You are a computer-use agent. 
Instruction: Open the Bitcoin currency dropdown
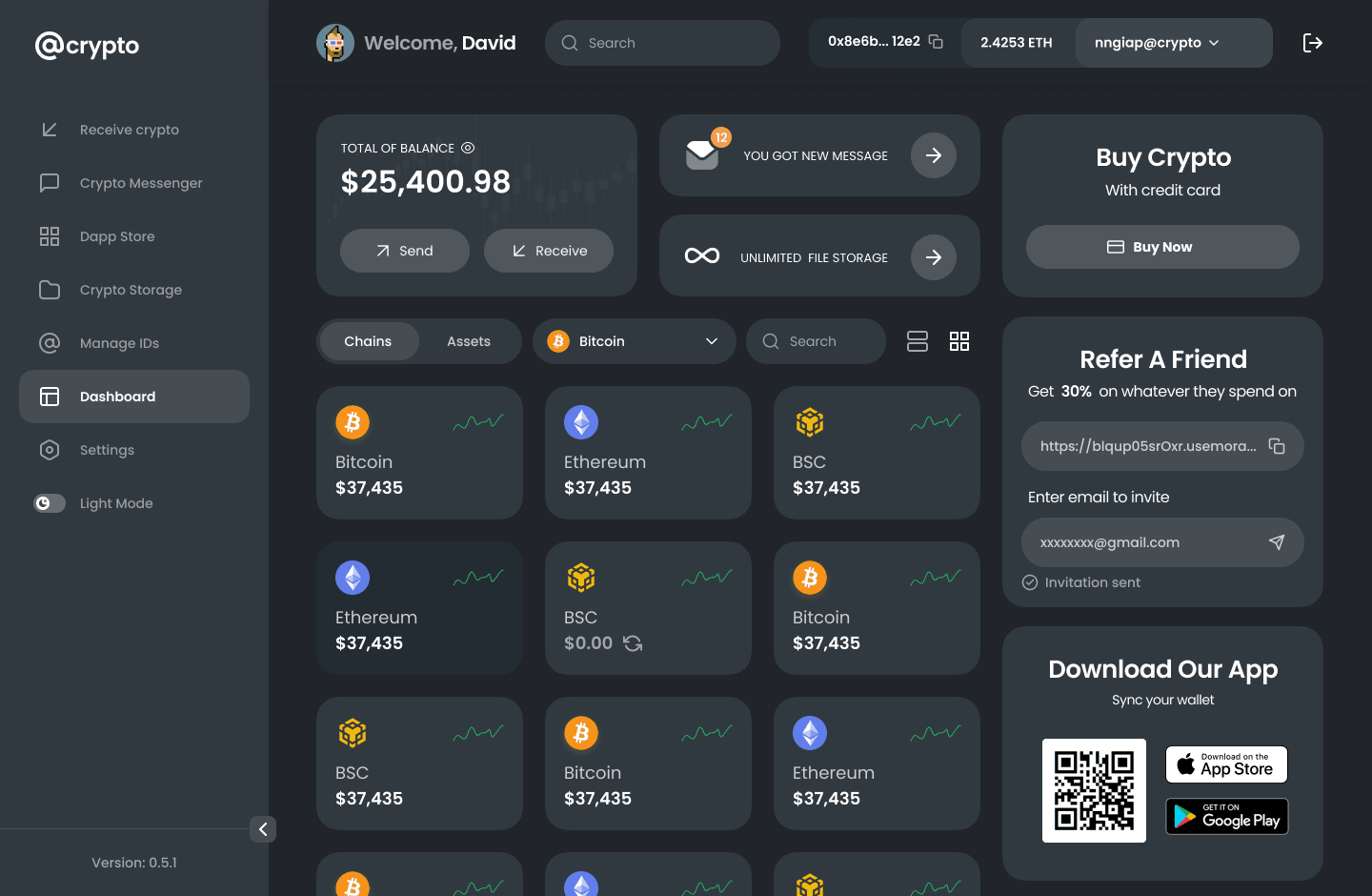634,340
